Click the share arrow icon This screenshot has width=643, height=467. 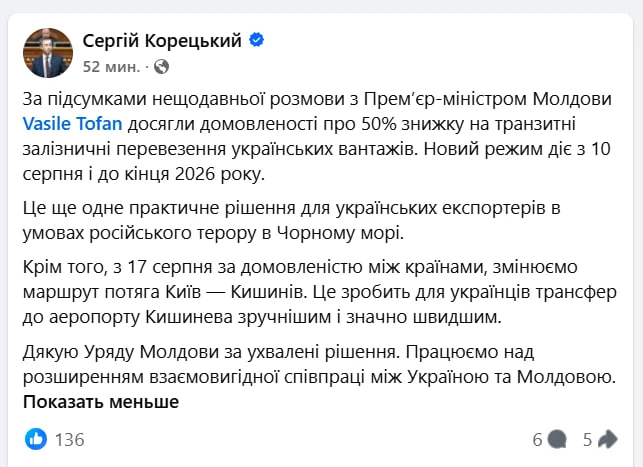coord(608,440)
